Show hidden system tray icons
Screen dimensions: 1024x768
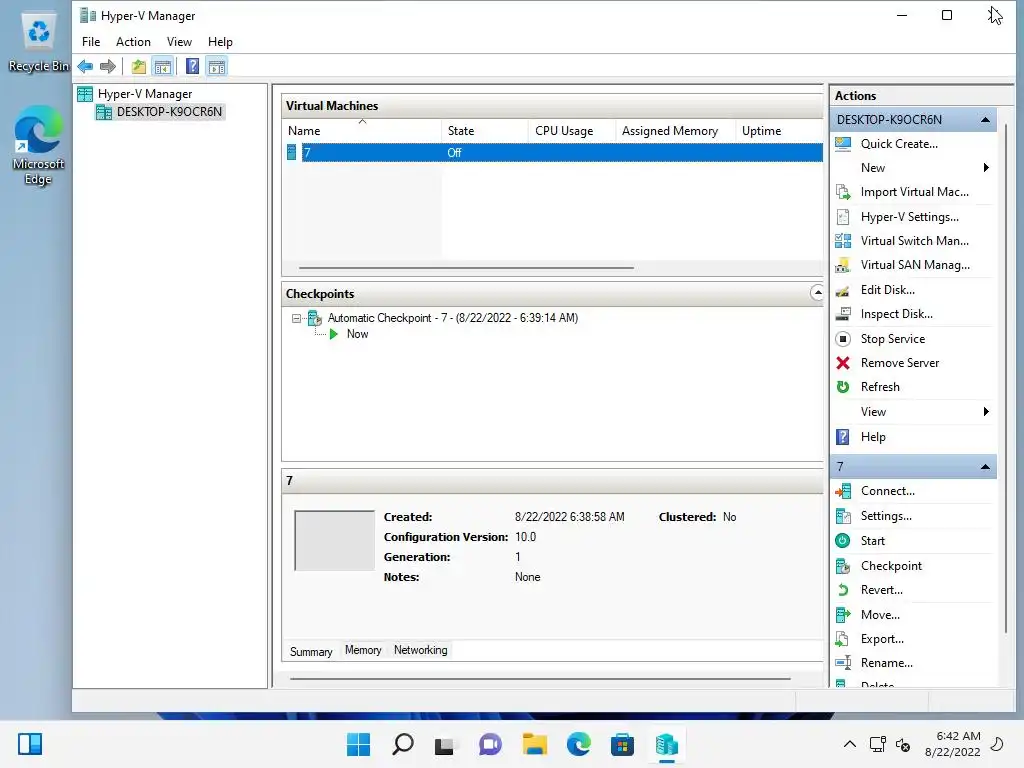tap(850, 744)
